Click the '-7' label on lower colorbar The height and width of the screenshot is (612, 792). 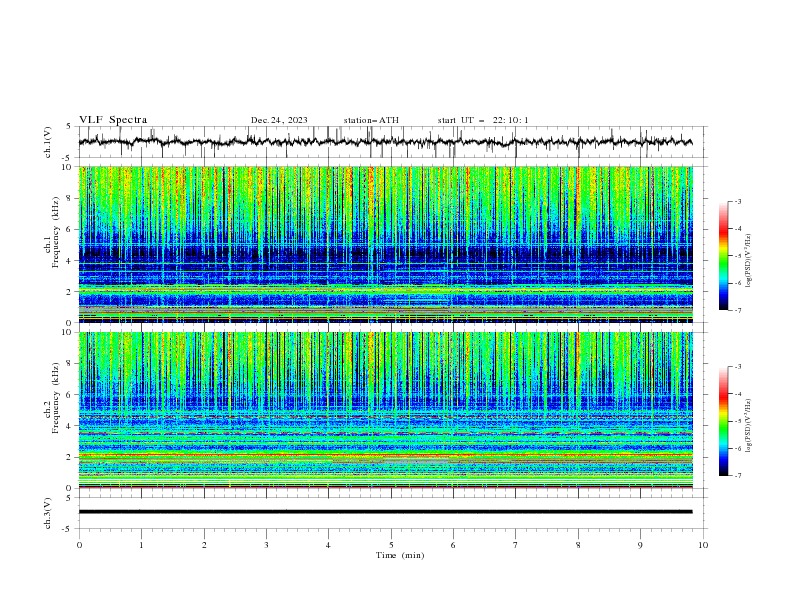click(x=738, y=476)
